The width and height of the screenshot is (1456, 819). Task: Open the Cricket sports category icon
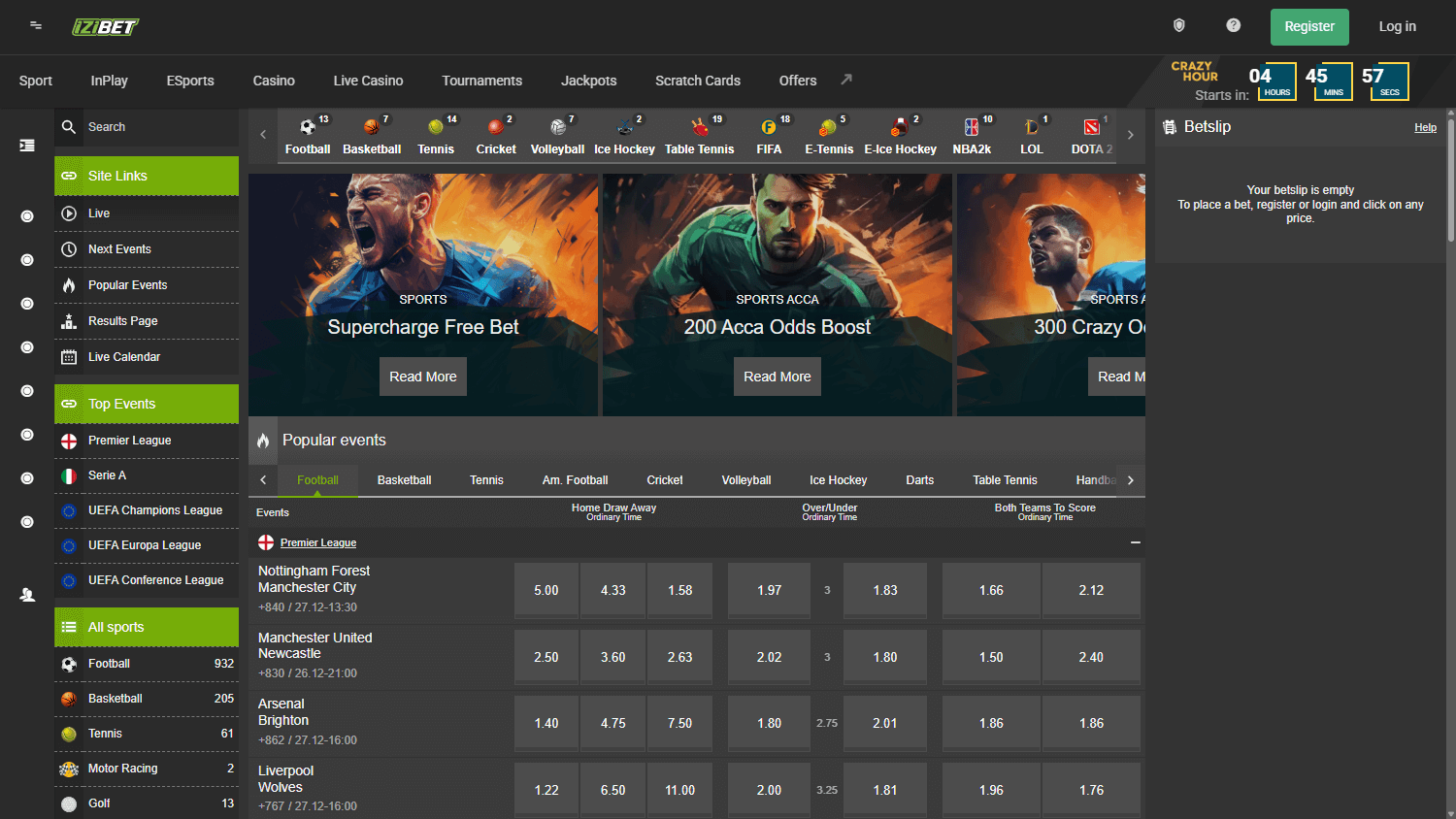496,134
